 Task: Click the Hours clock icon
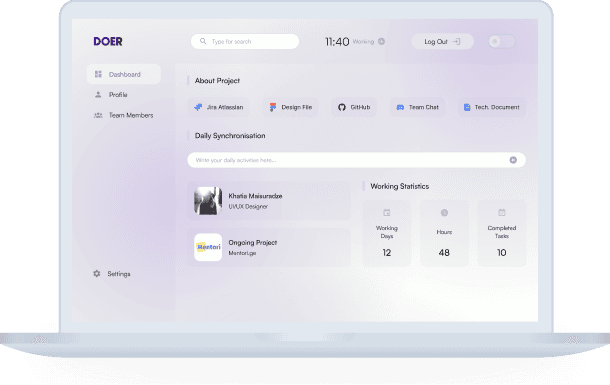(444, 213)
